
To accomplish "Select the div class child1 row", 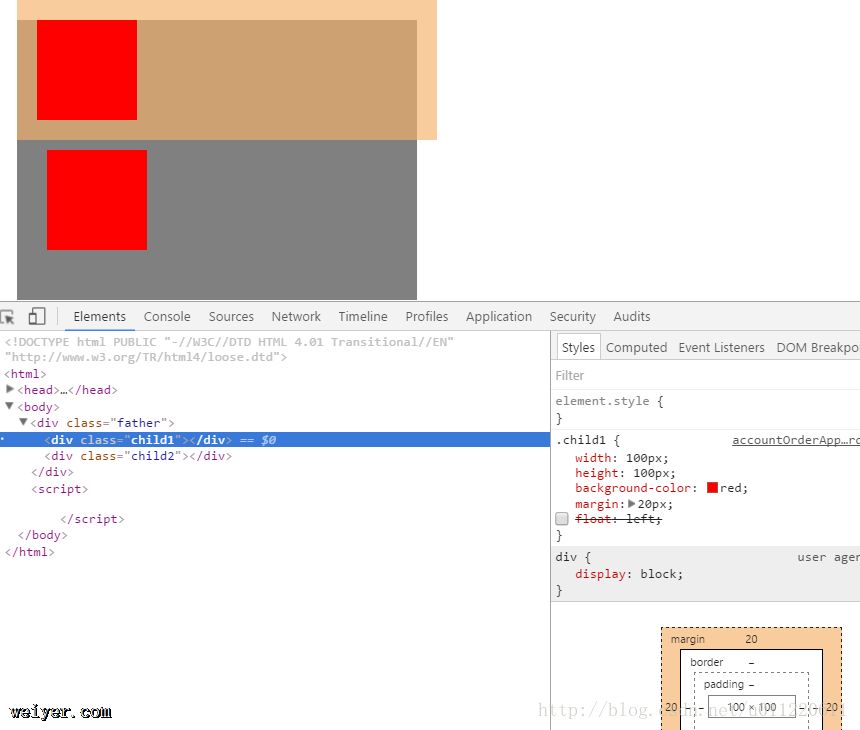I will [x=275, y=440].
